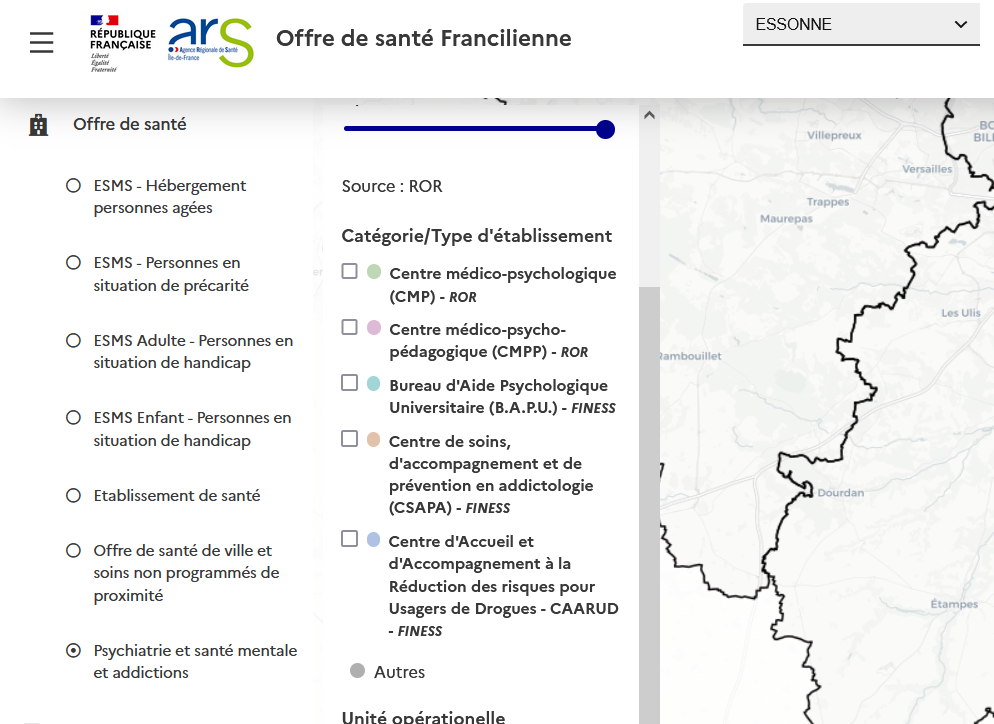Screen dimensions: 994x724
Task: Click the vertical scrollbar thumb in panel
Action: click(x=649, y=505)
